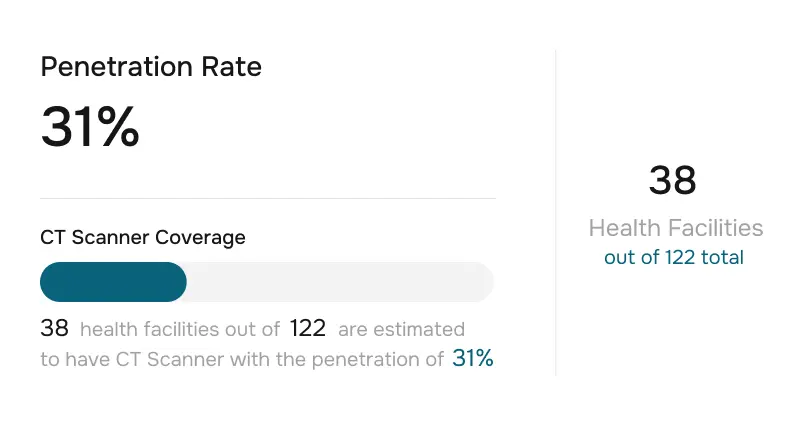Click the 'out of 122 total' teal text

[x=674, y=257]
